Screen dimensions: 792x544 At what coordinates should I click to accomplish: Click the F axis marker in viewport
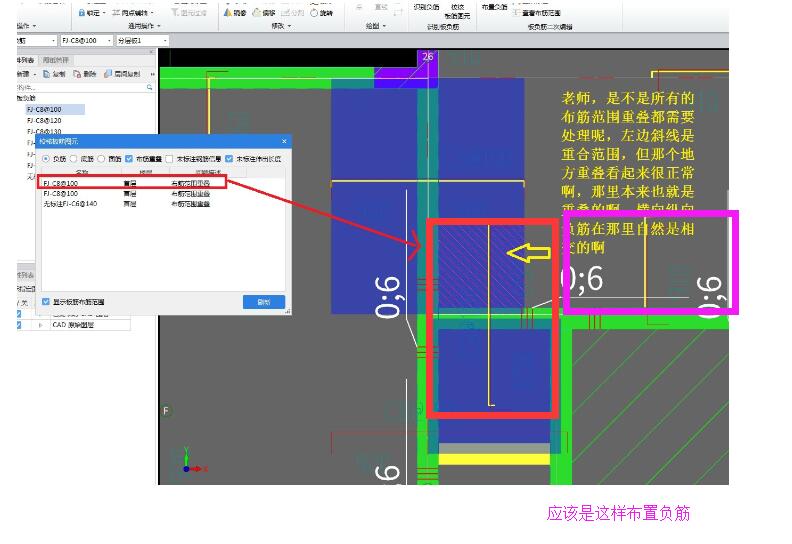[166, 411]
